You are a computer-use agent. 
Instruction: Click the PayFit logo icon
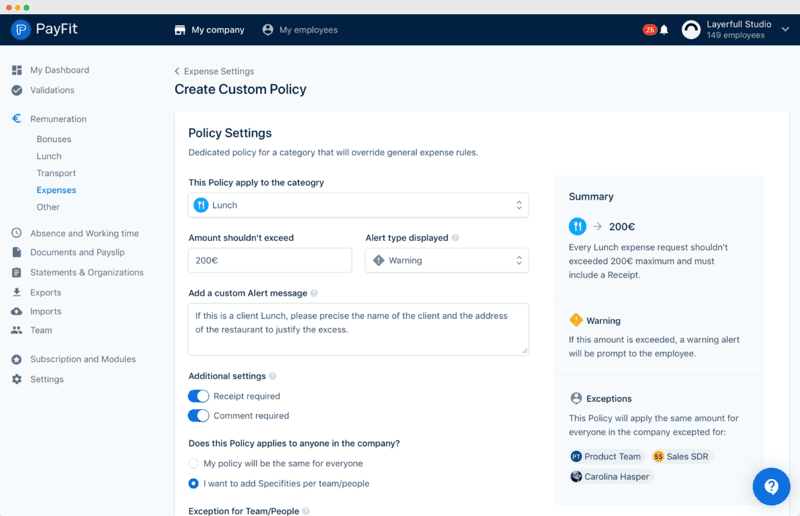pos(21,30)
